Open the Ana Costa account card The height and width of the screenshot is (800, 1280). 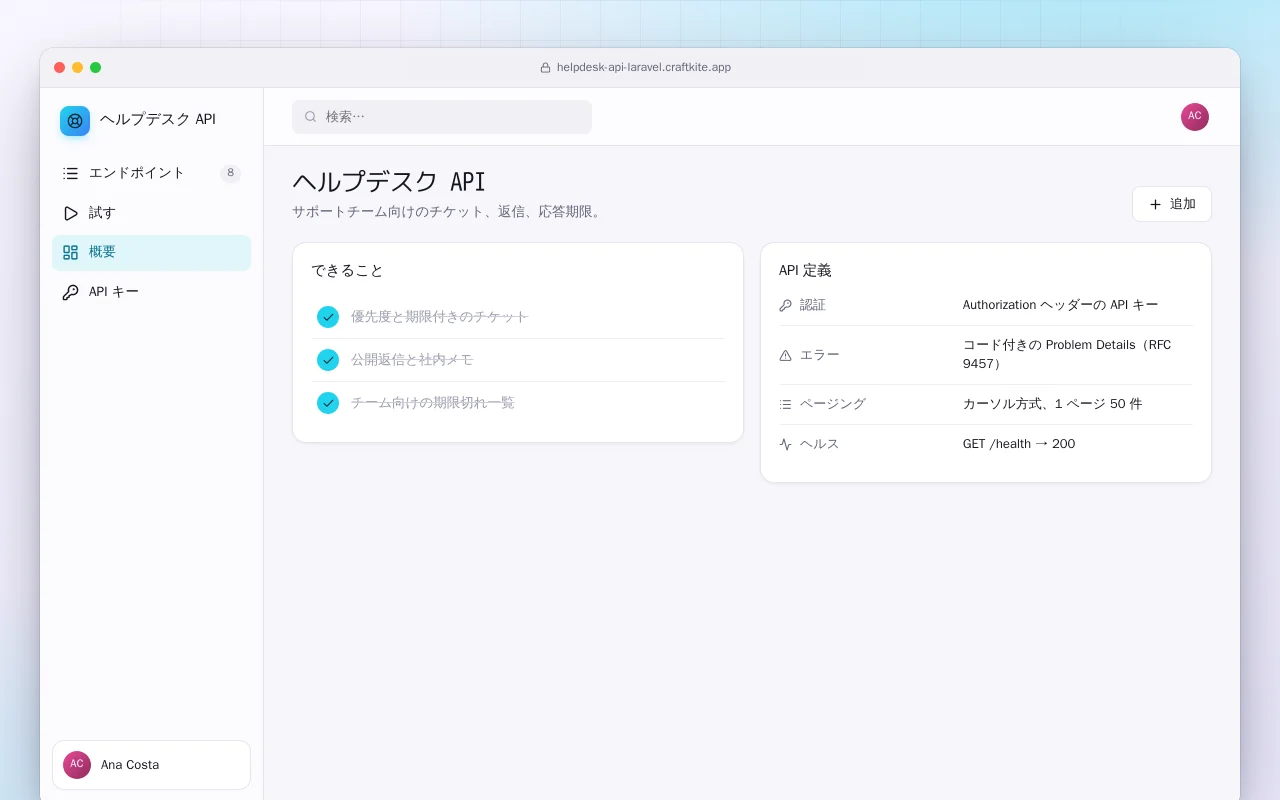[151, 765]
